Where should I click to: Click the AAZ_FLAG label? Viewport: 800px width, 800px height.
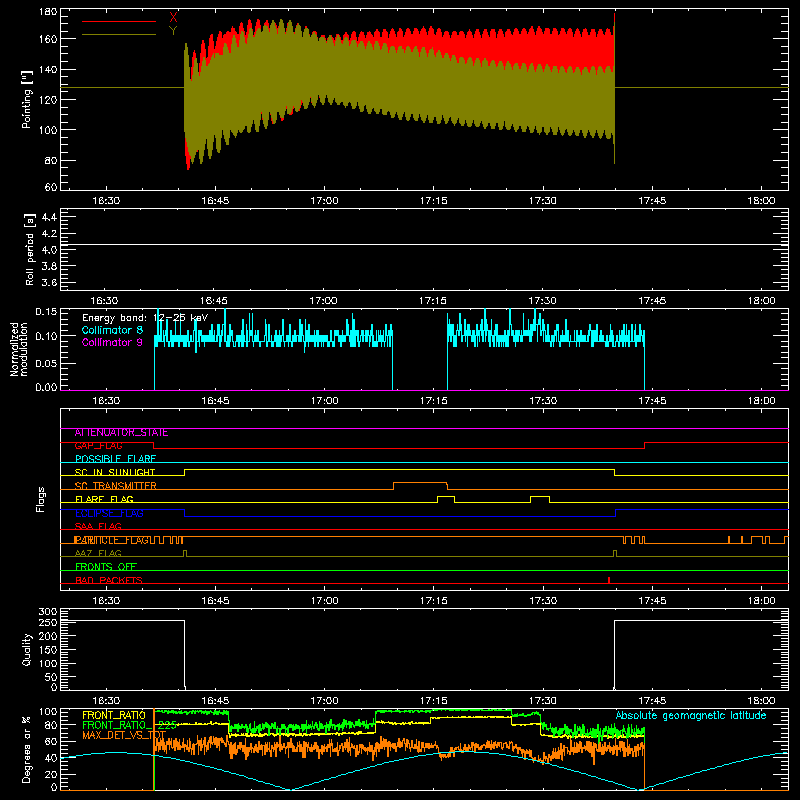pos(98,554)
